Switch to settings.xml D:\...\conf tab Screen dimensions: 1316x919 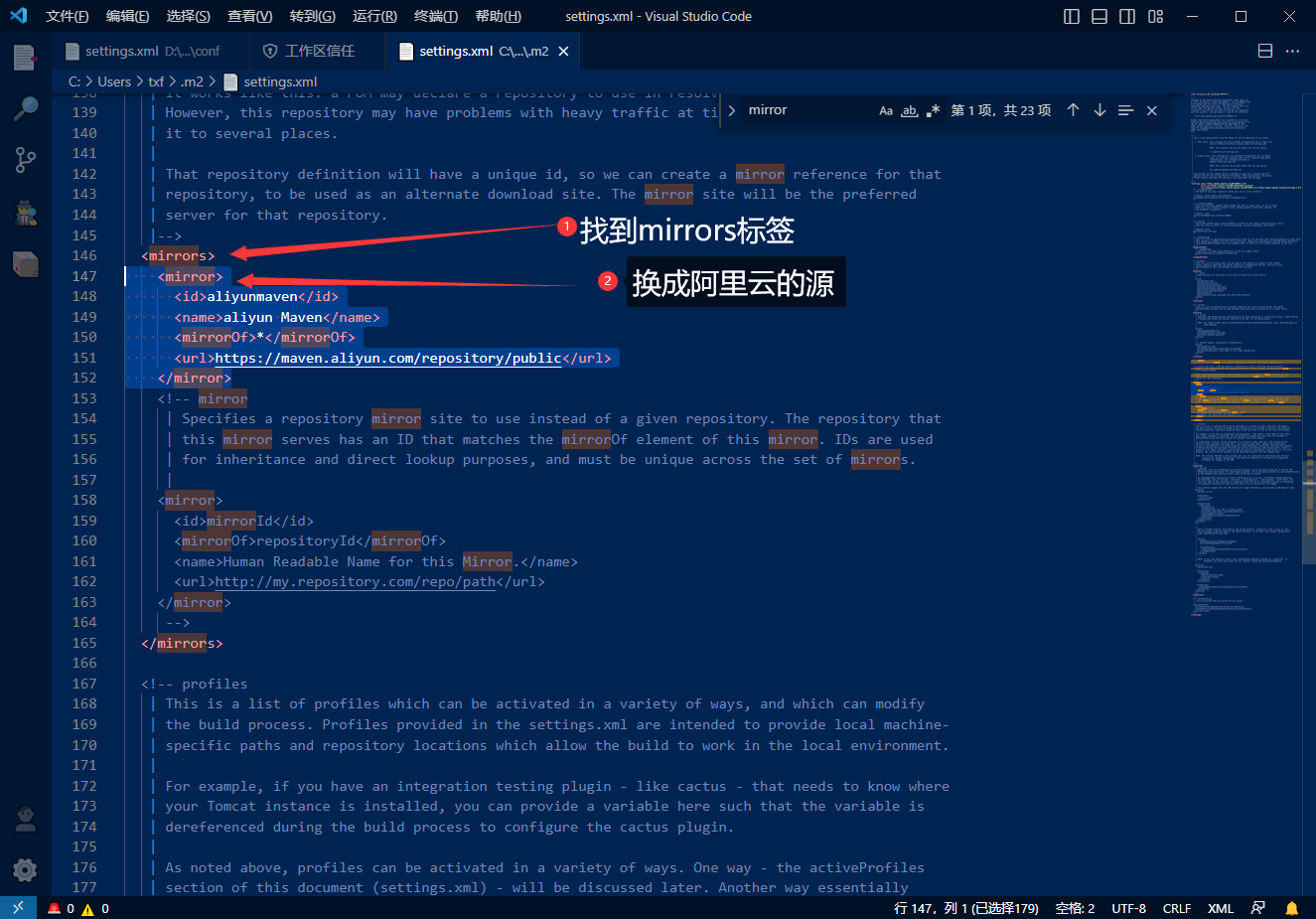[x=149, y=51]
